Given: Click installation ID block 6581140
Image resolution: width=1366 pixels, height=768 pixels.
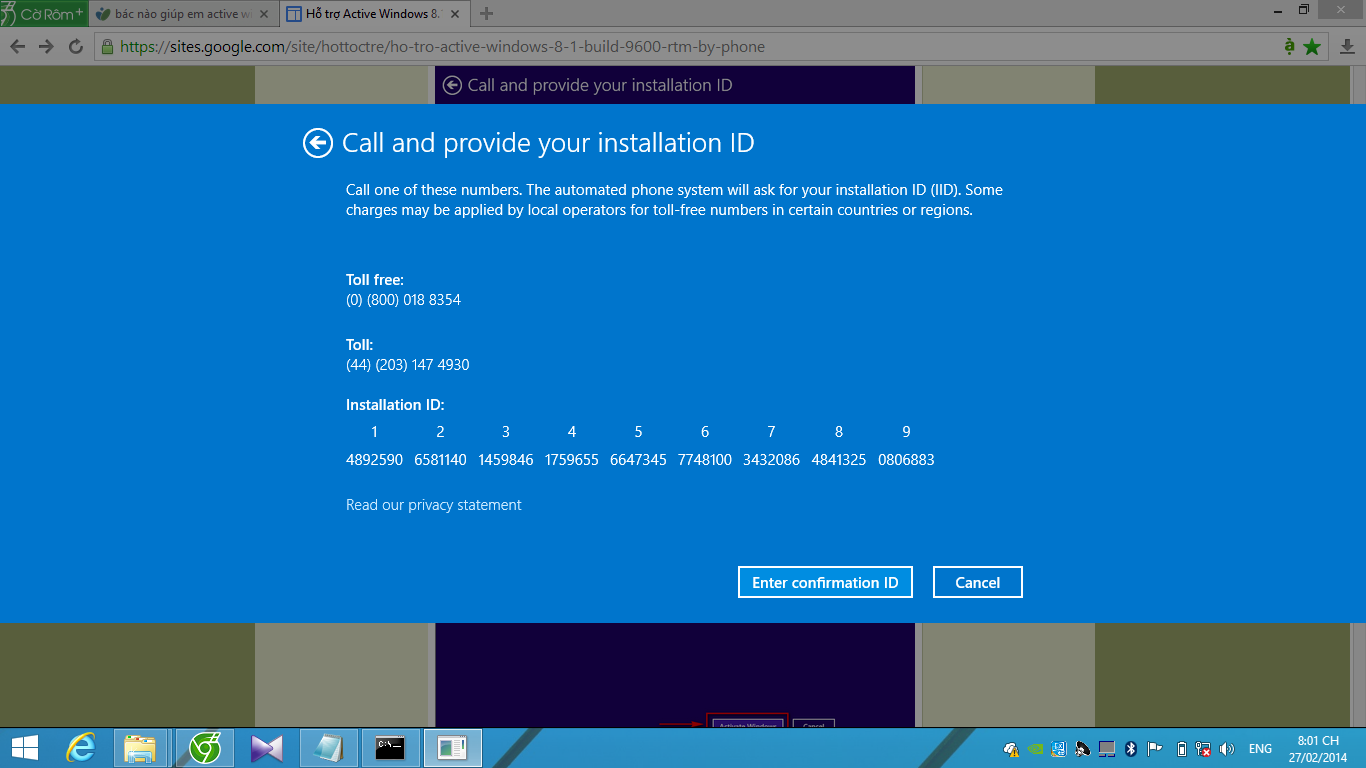Looking at the screenshot, I should tap(440, 460).
